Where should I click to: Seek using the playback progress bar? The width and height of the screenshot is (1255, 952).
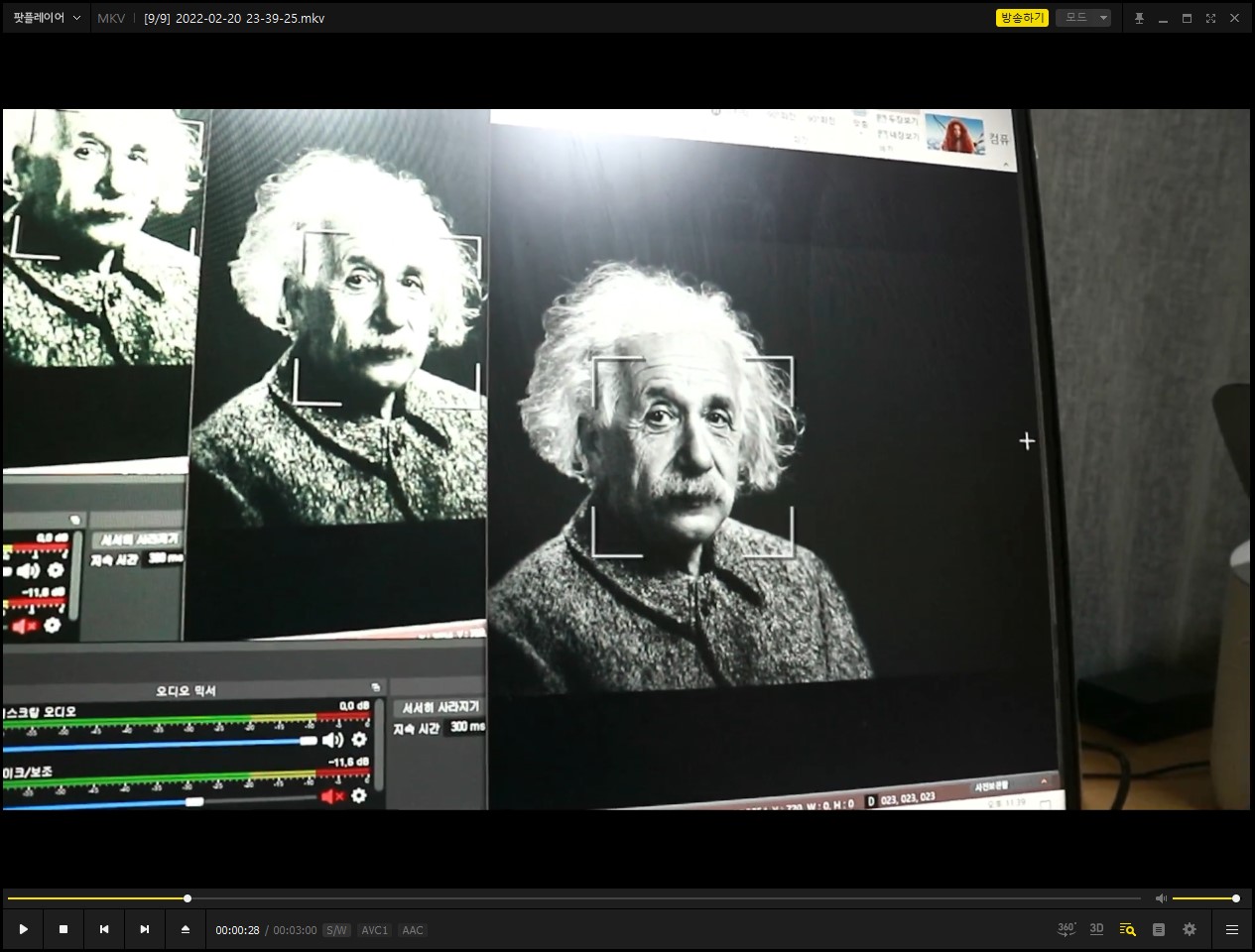click(573, 898)
